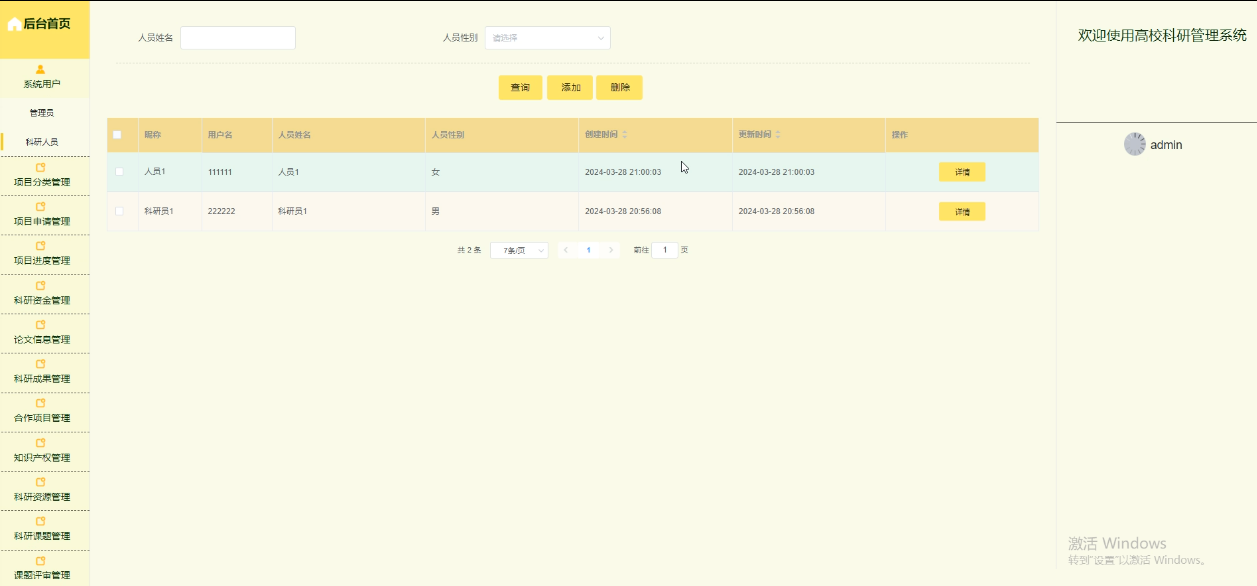The height and width of the screenshot is (586, 1257).
Task: Click the 昵称 column header
Action: [x=153, y=135]
